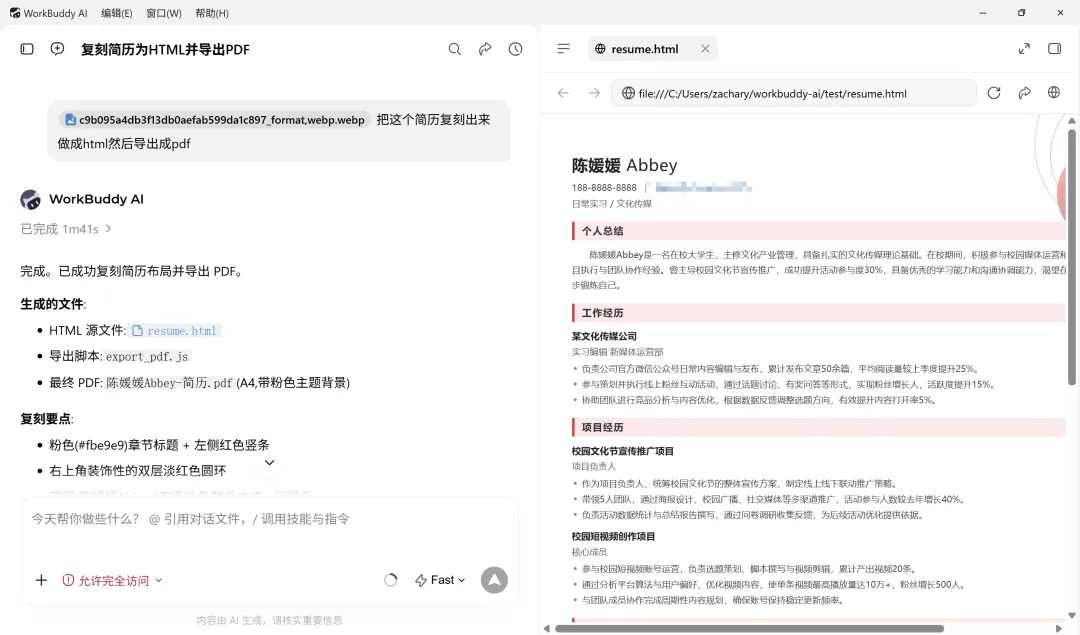Open attached webp image file chip
This screenshot has height=635, width=1080.
click(x=215, y=120)
